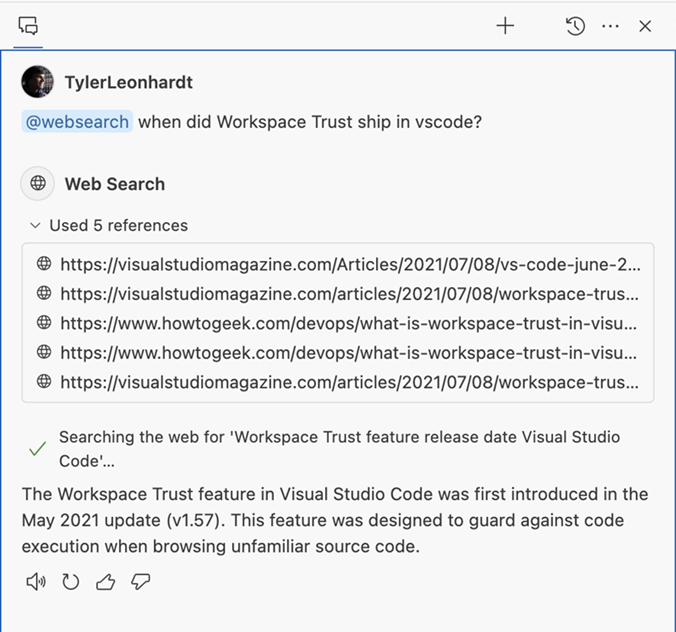Mark response helpful with thumbs up
Image resolution: width=676 pixels, height=632 pixels.
point(105,582)
